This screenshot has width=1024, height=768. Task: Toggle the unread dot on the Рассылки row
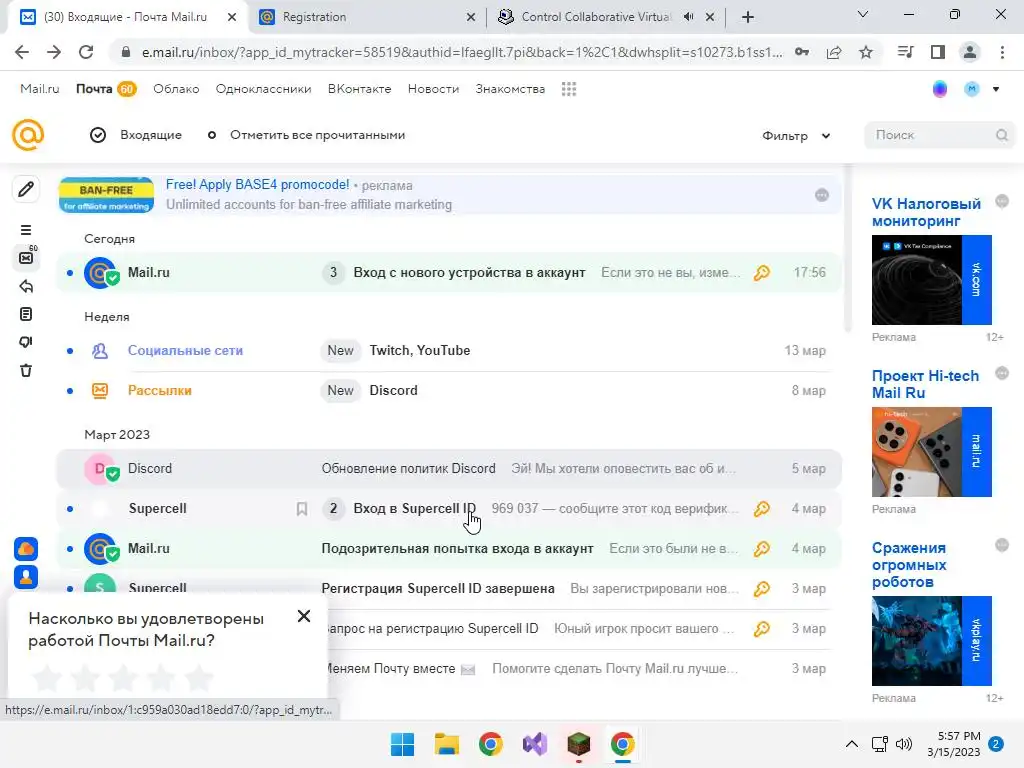click(x=70, y=391)
